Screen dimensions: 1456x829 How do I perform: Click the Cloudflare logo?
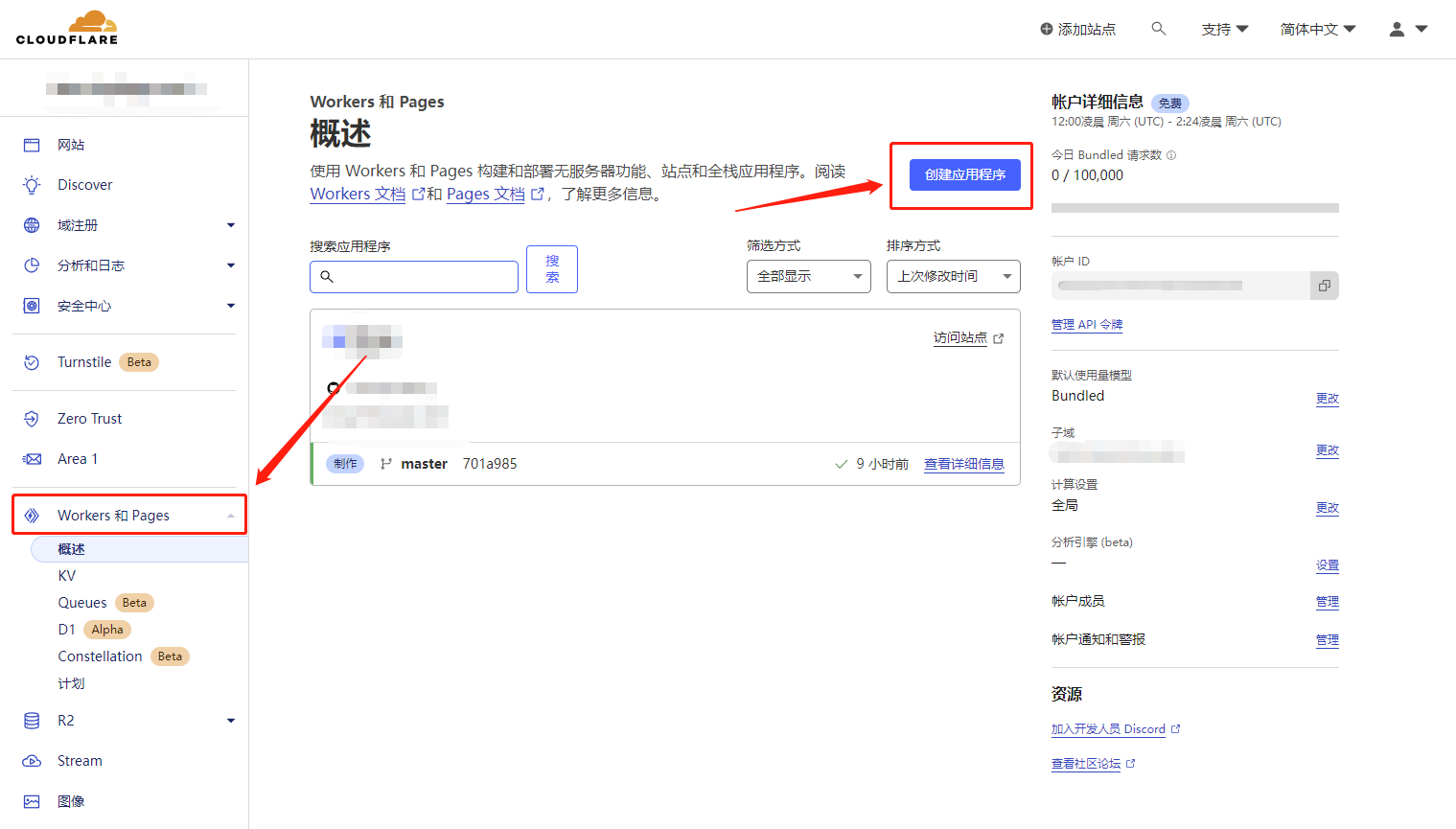pyautogui.click(x=67, y=28)
